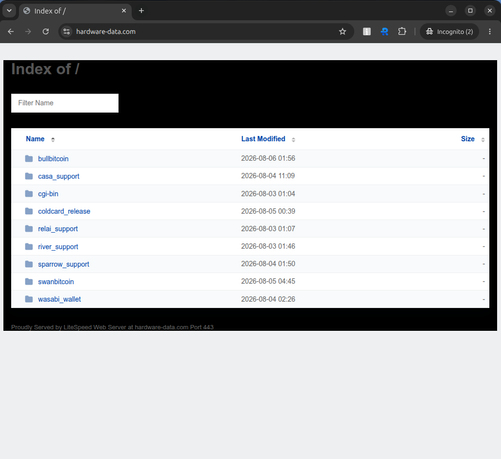This screenshot has height=459, width=501.
Task: Sort listing by Last Modified column header
Action: click(263, 139)
